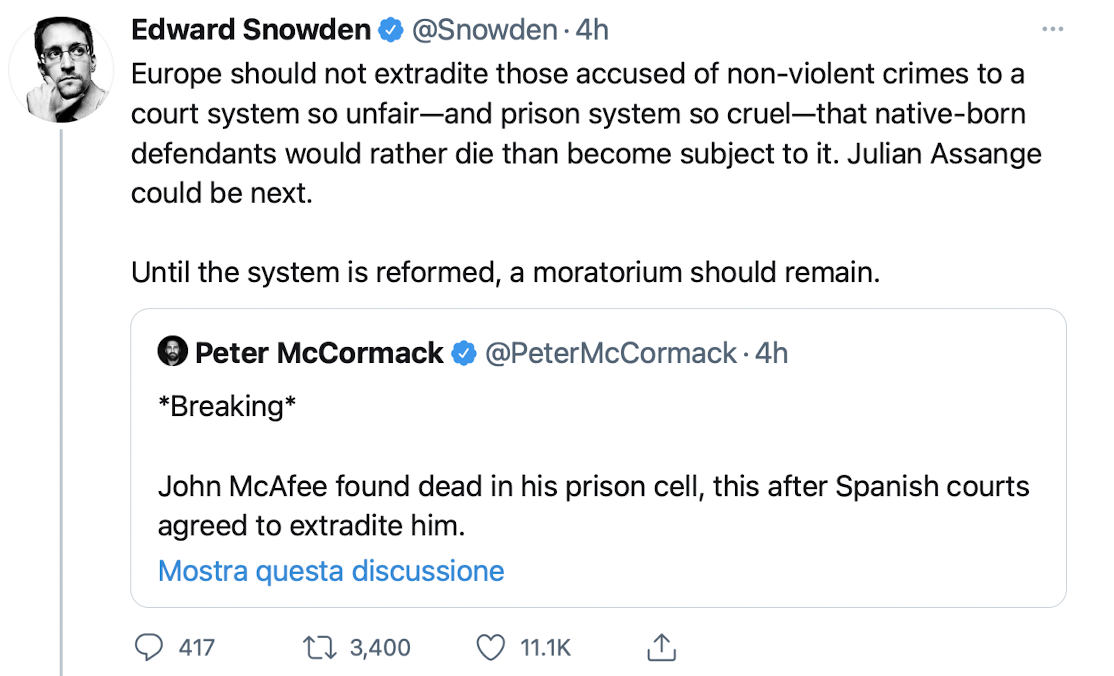Screen dimensions: 1114x676
Task: Click the 4h timestamp of Snowden's tweet
Action: tap(592, 30)
